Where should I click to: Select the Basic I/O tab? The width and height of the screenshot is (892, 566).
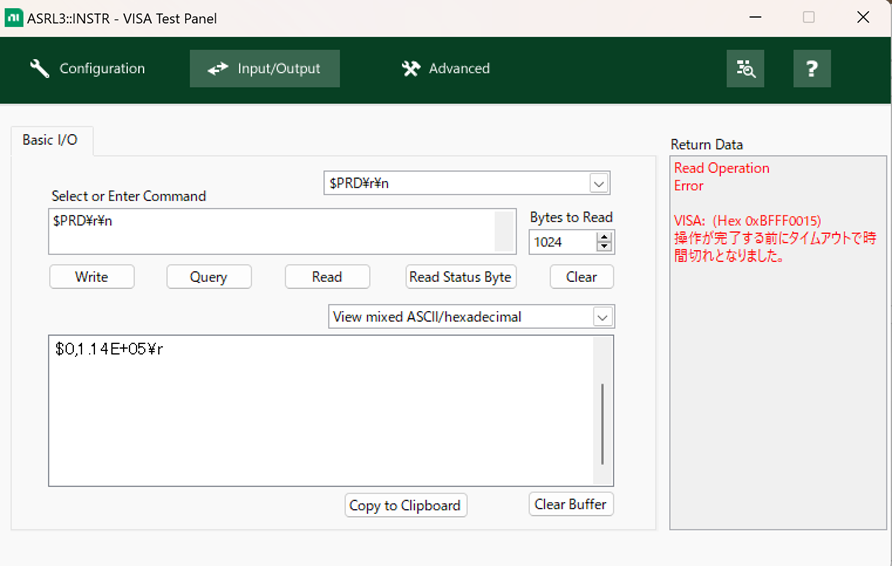tap(51, 140)
